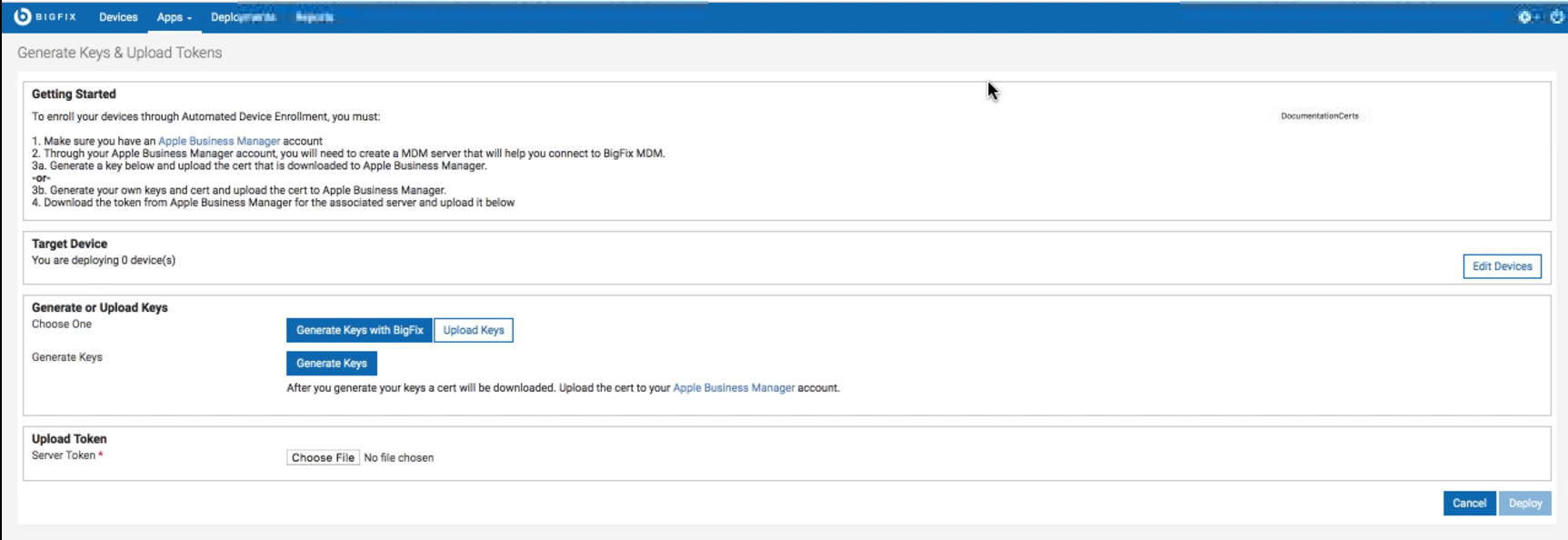Viewport: 1568px width, 540px height.
Task: Click Apple Business Manager link in step 1
Action: 219,141
